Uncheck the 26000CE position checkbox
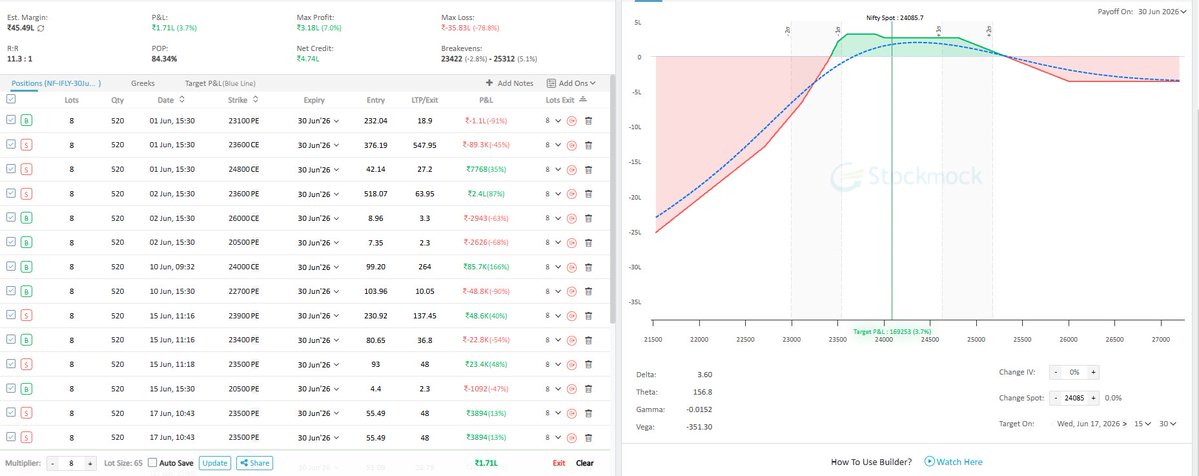The width and height of the screenshot is (1199, 476). click(x=10, y=218)
